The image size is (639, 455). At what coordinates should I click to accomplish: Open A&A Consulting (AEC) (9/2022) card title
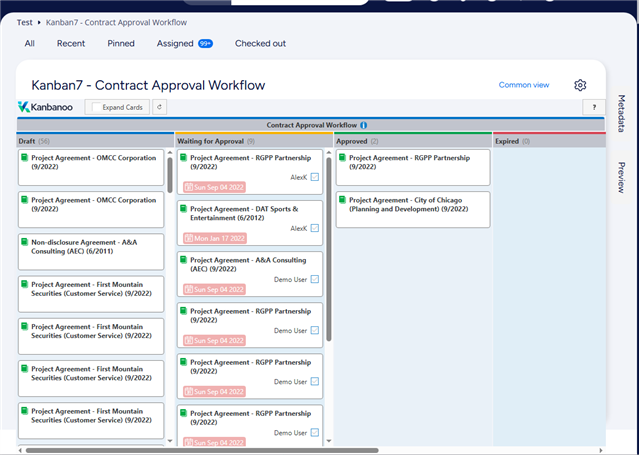click(248, 265)
